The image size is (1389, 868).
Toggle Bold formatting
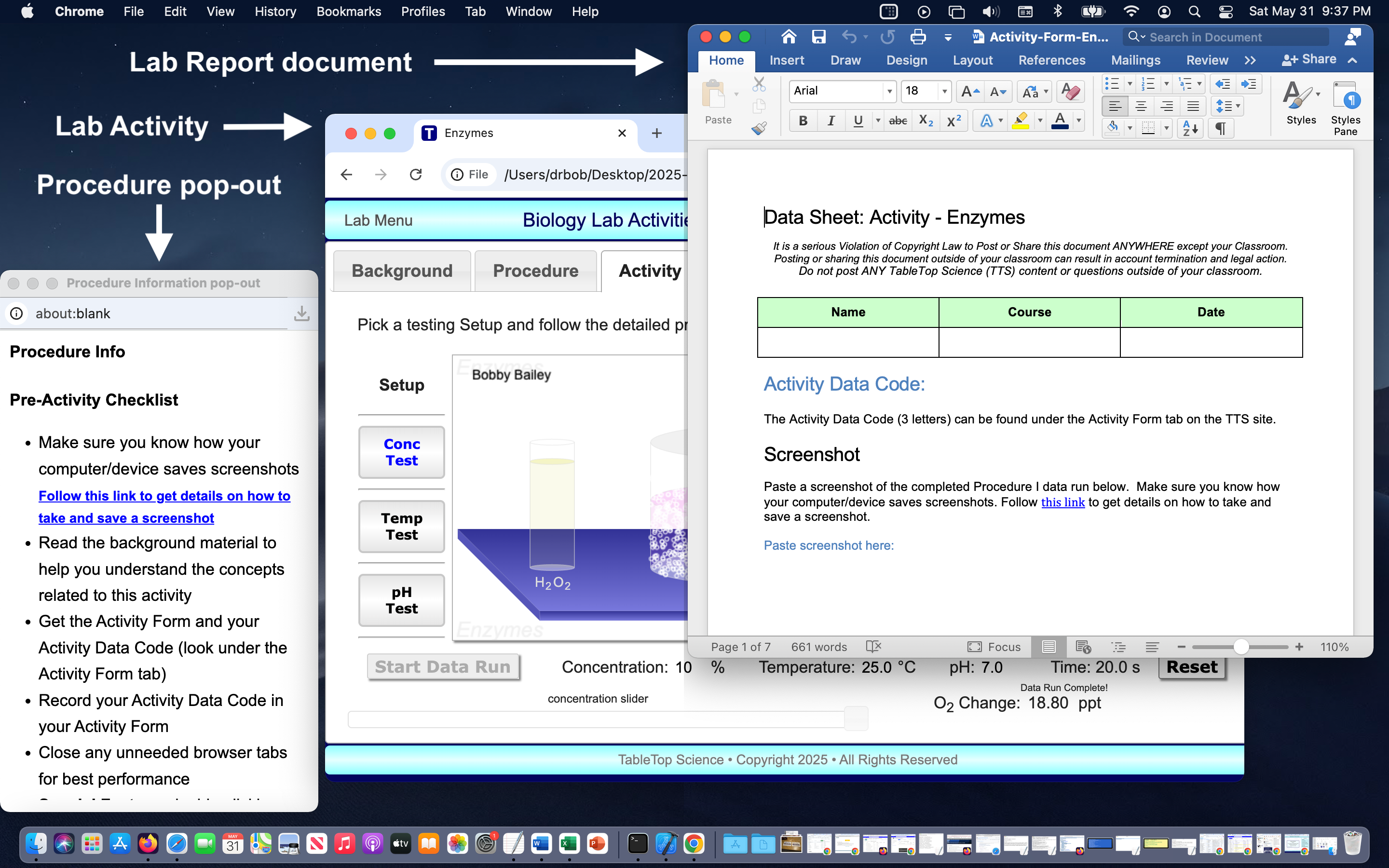tap(803, 121)
